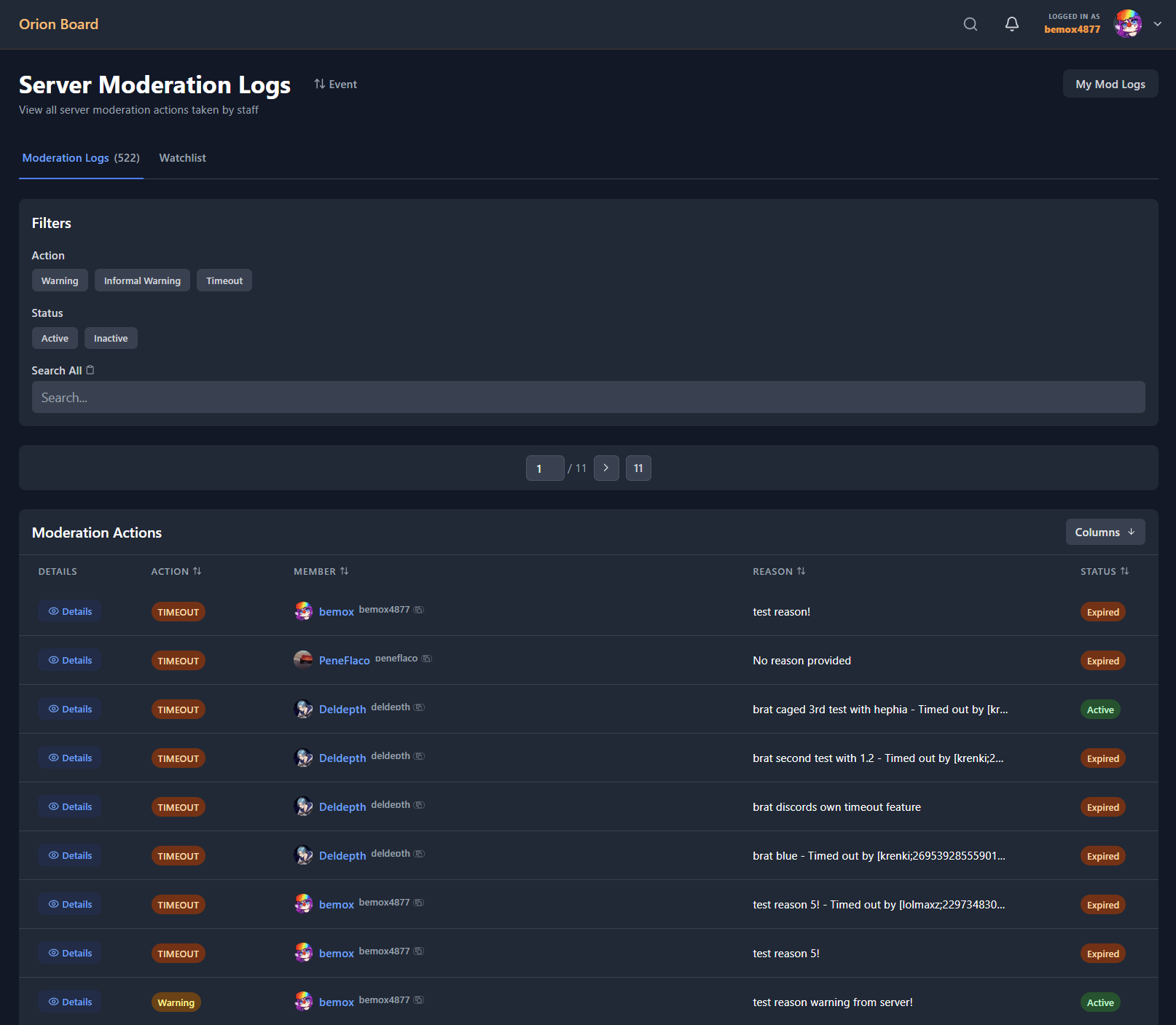
Task: Click the Search filter input field
Action: pos(588,397)
